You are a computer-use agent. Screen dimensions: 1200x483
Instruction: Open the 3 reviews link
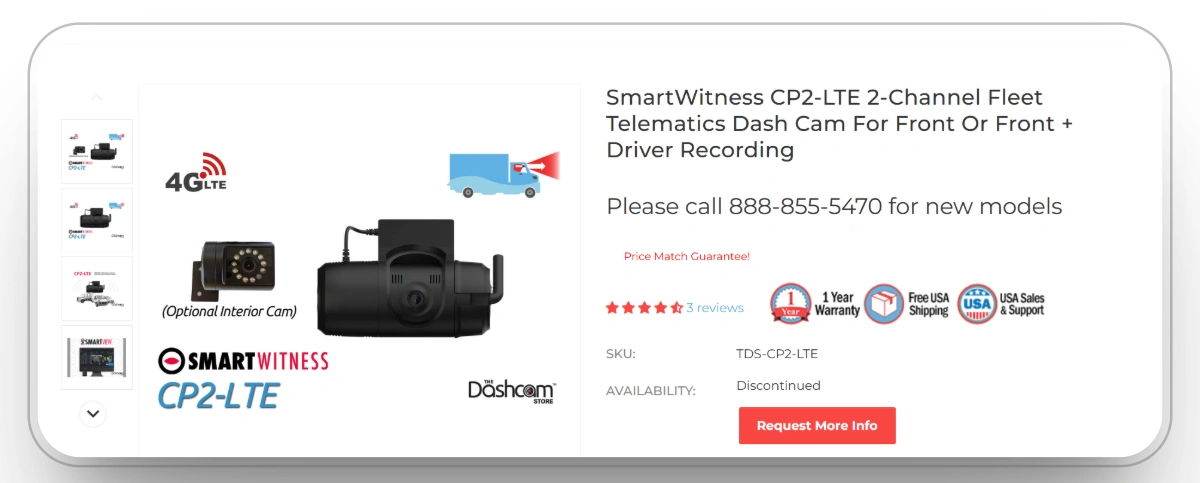715,308
